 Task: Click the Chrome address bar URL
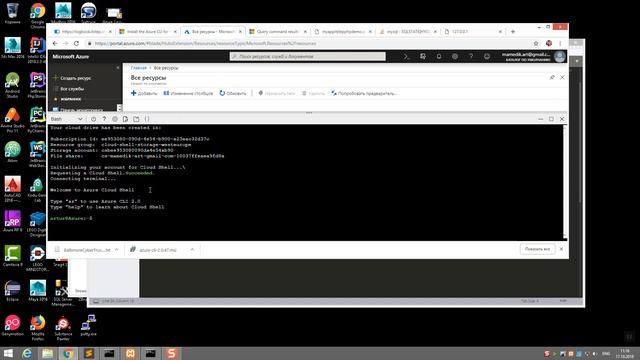tap(205, 43)
